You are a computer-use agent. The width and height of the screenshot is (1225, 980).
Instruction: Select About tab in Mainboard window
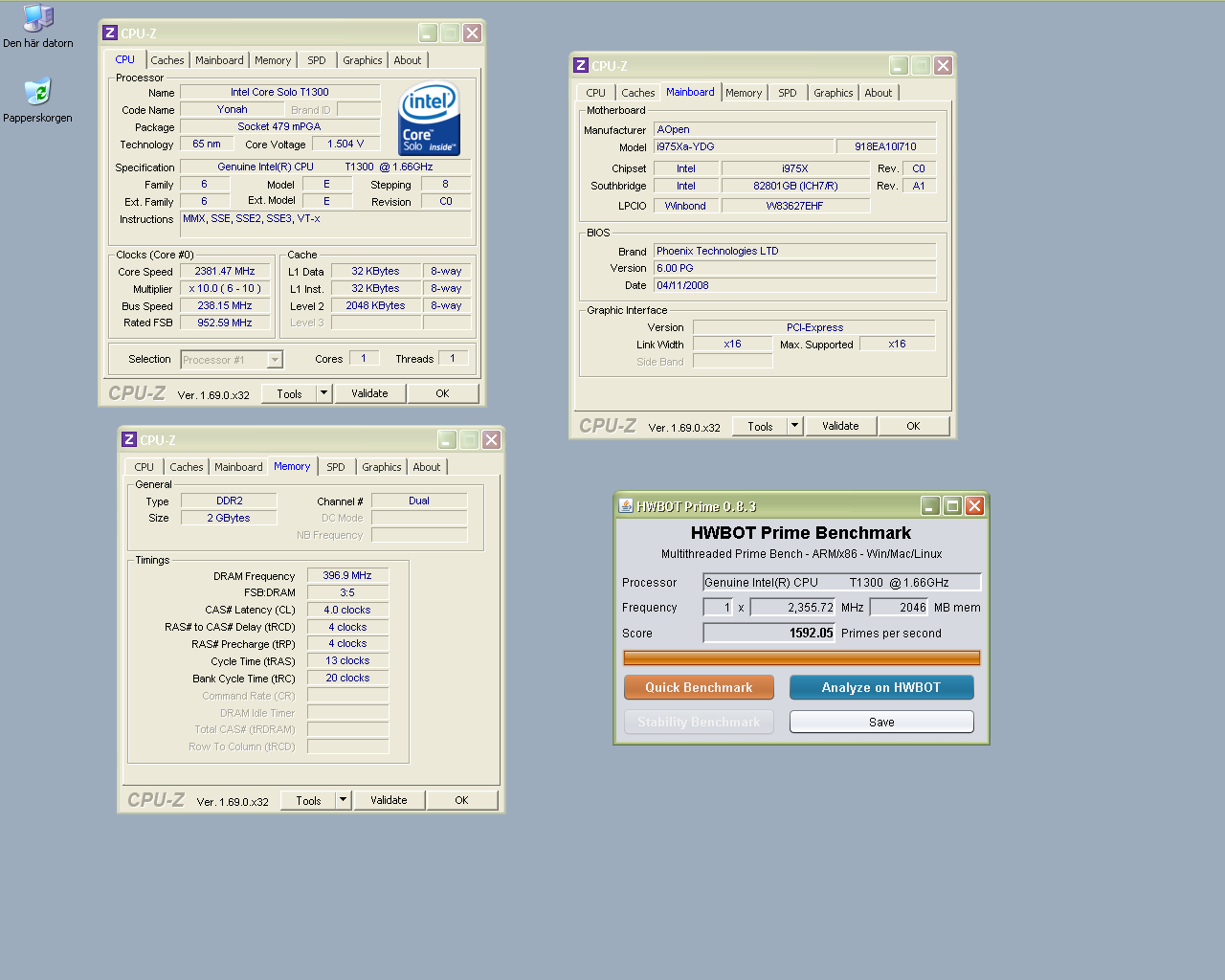click(879, 93)
